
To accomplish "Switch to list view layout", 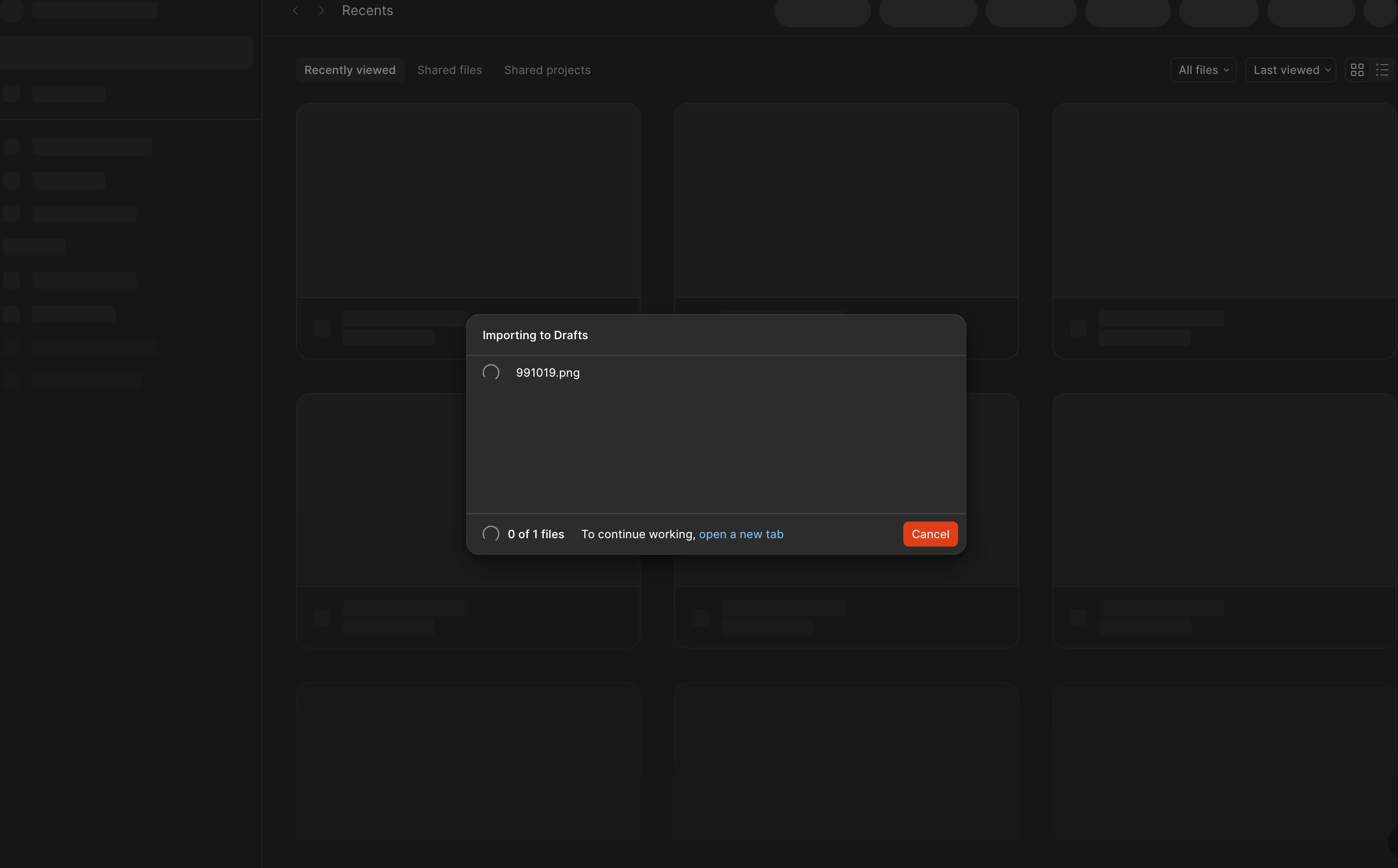I will tap(1382, 70).
